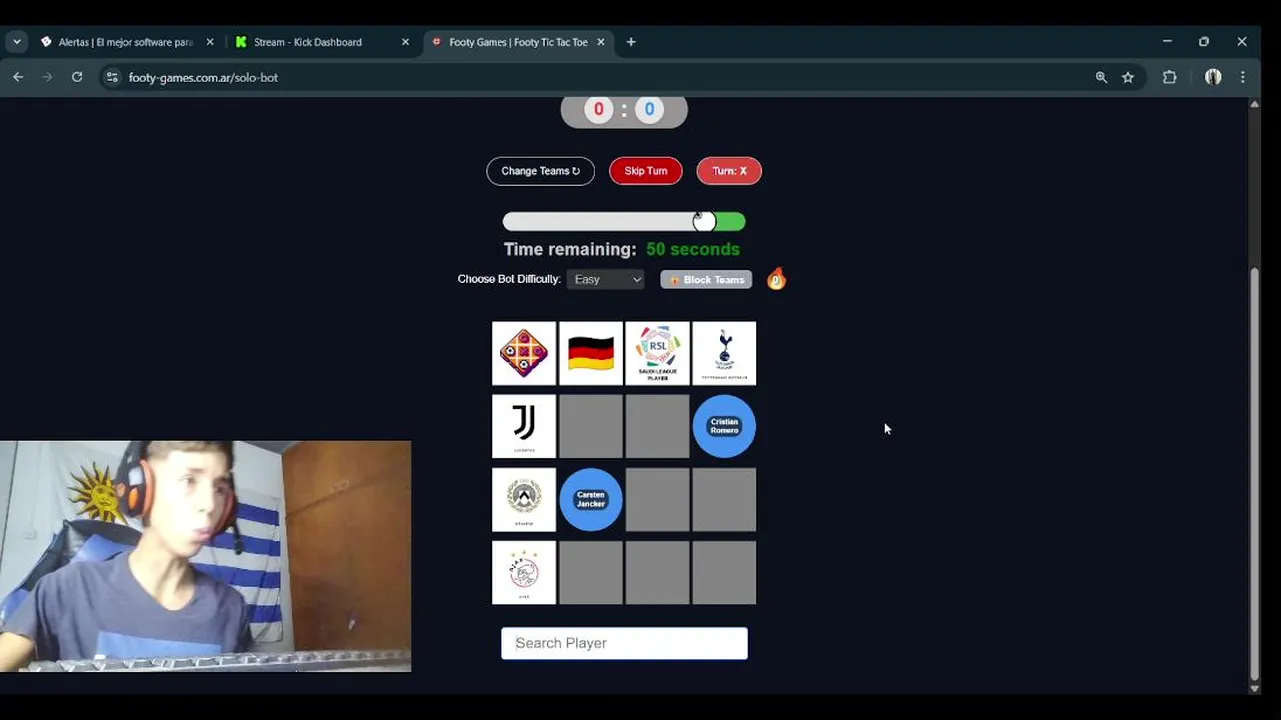This screenshot has height=720, width=1281.
Task: Click the Skip Turn button
Action: pyautogui.click(x=645, y=171)
